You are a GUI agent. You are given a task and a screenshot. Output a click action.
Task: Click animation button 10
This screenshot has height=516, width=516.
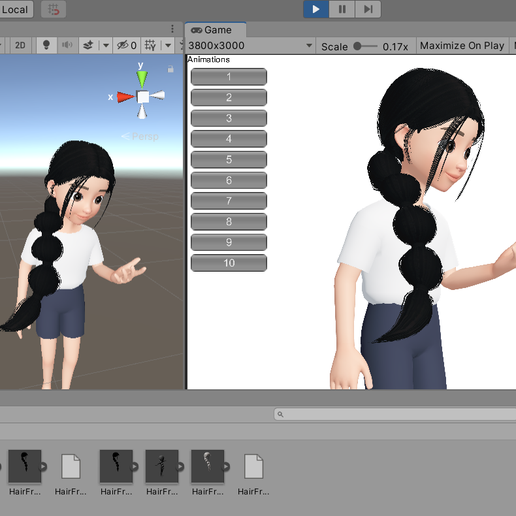click(229, 263)
